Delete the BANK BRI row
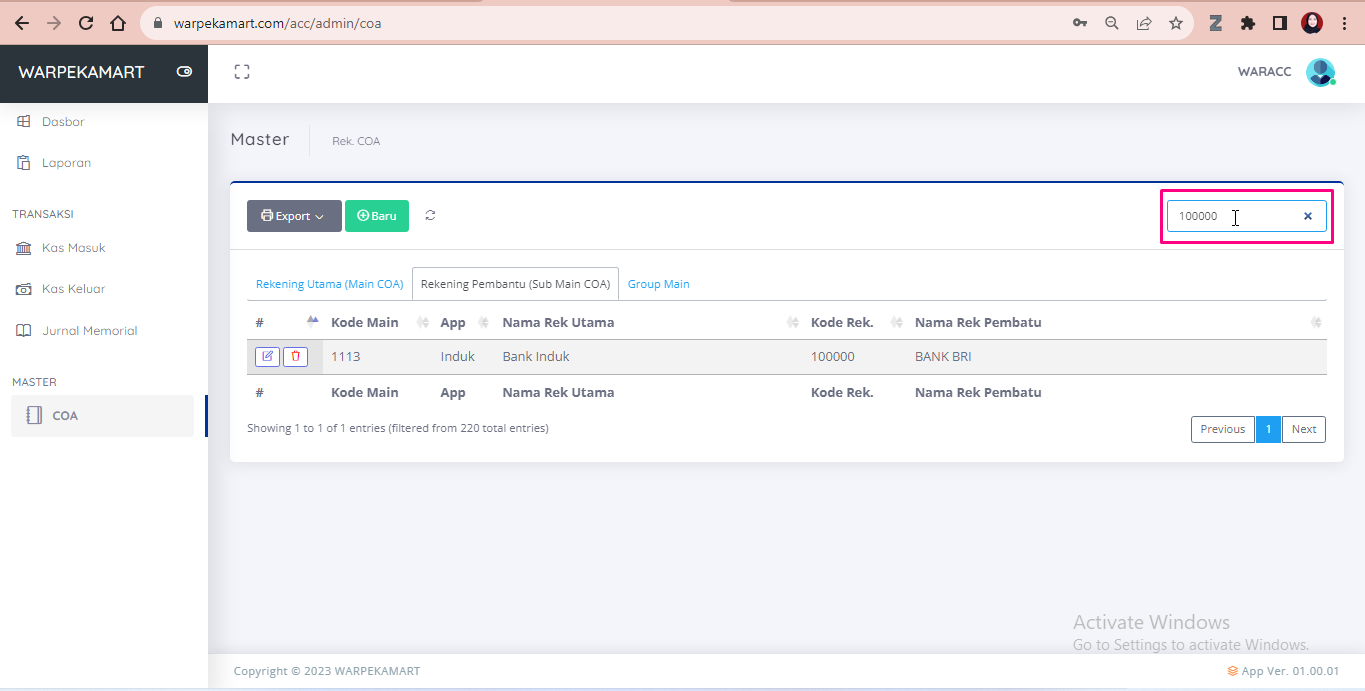Image resolution: width=1365 pixels, height=691 pixels. pos(295,356)
